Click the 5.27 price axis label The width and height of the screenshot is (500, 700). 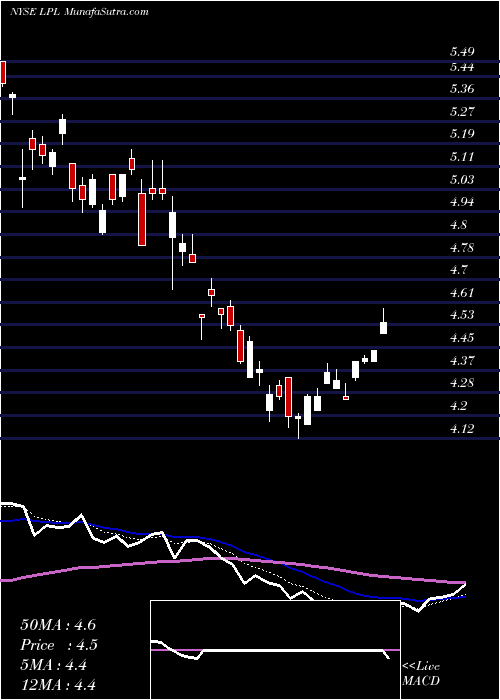462,112
